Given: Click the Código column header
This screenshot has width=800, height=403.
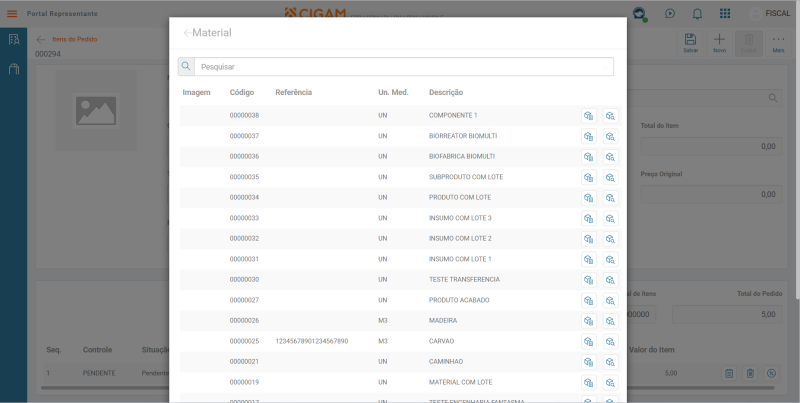Looking at the screenshot, I should click(x=242, y=92).
